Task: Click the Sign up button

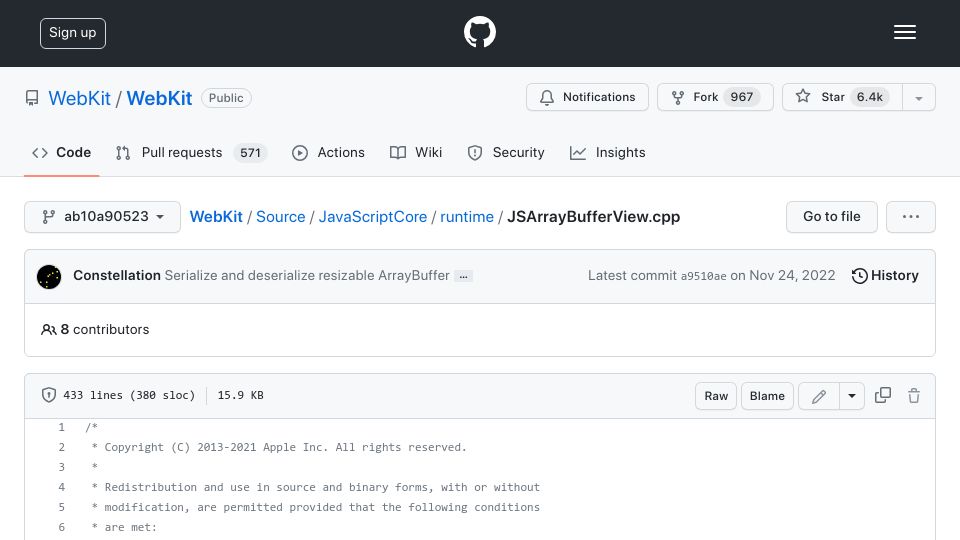Action: 73,33
